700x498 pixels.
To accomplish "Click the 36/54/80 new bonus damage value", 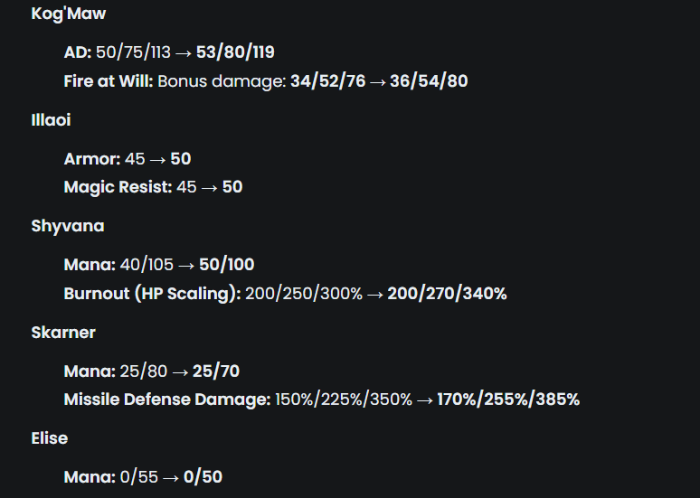I will 429,82.
